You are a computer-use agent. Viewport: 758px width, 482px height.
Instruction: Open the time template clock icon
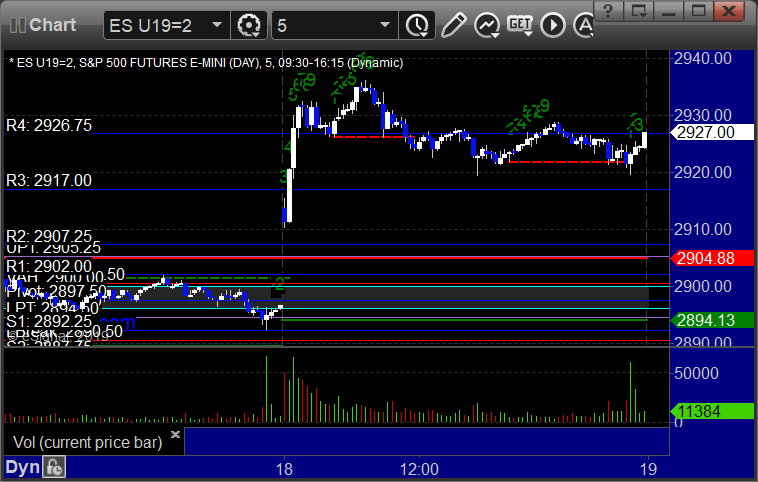417,25
